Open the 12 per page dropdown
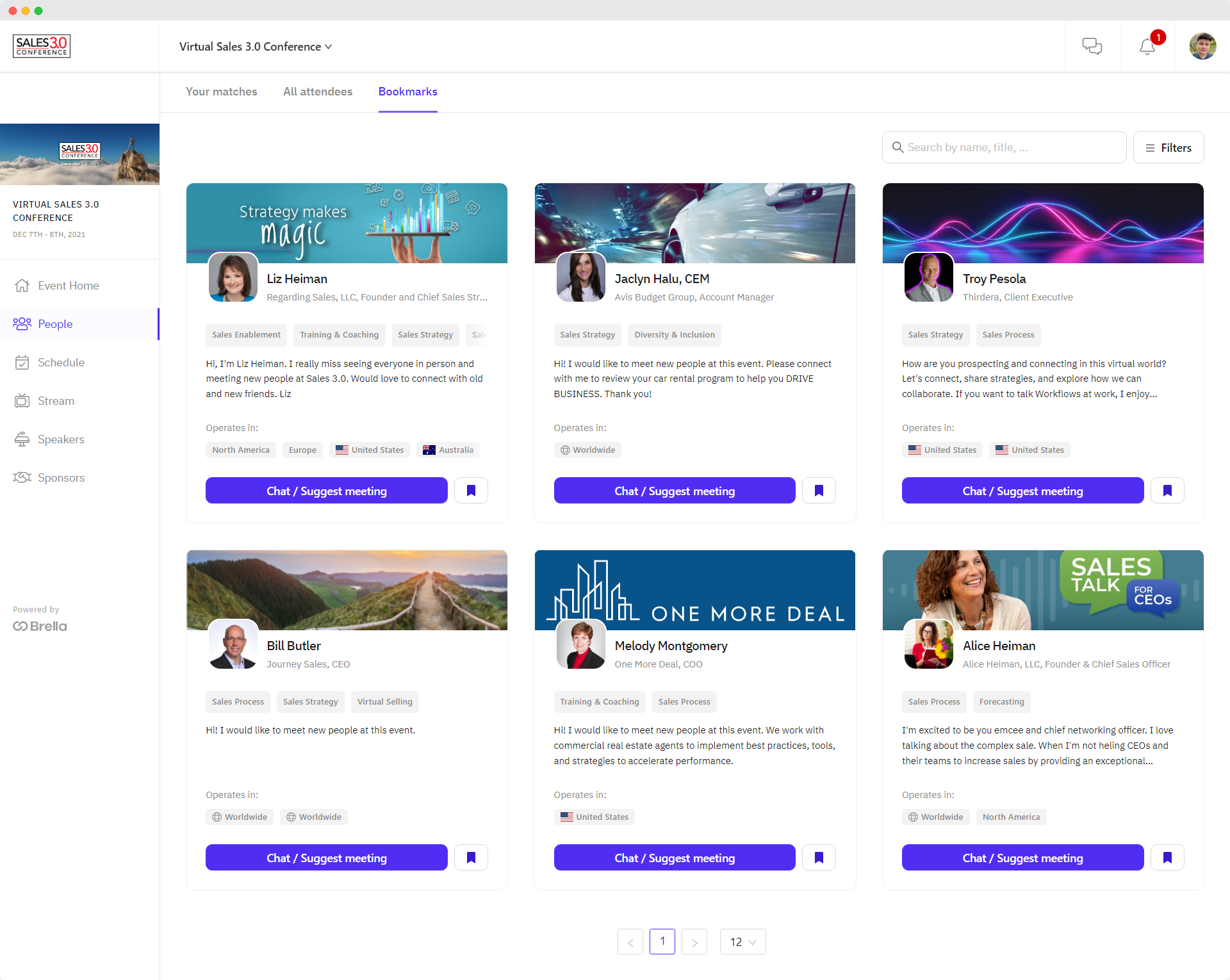The height and width of the screenshot is (980, 1230). (x=742, y=942)
